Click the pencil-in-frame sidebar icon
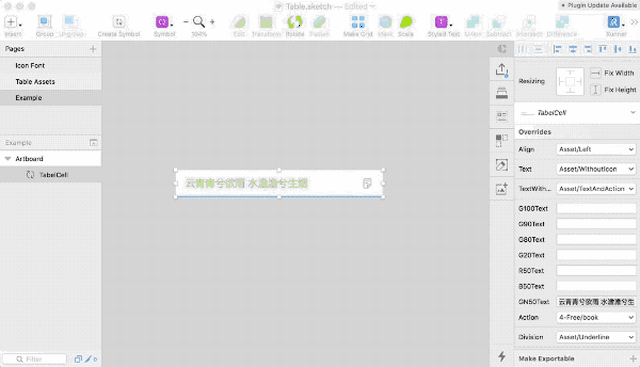 pyautogui.click(x=502, y=165)
